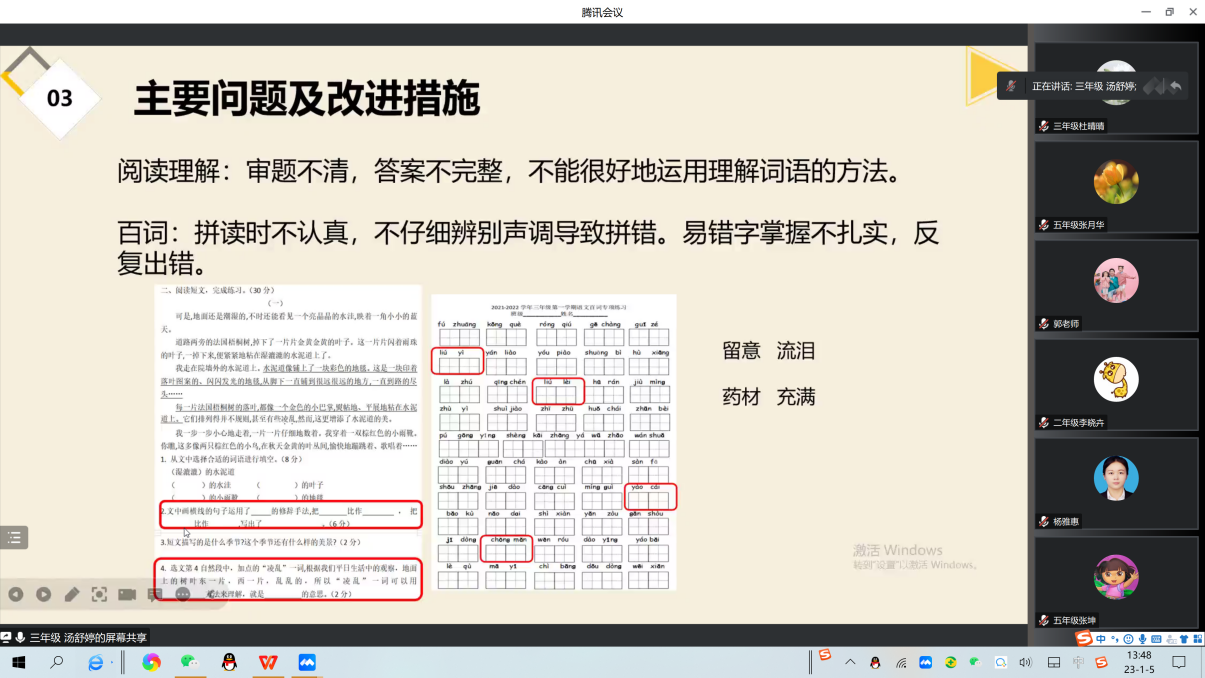Open QQ penguin app in taskbar
The height and width of the screenshot is (678, 1205).
(229, 662)
